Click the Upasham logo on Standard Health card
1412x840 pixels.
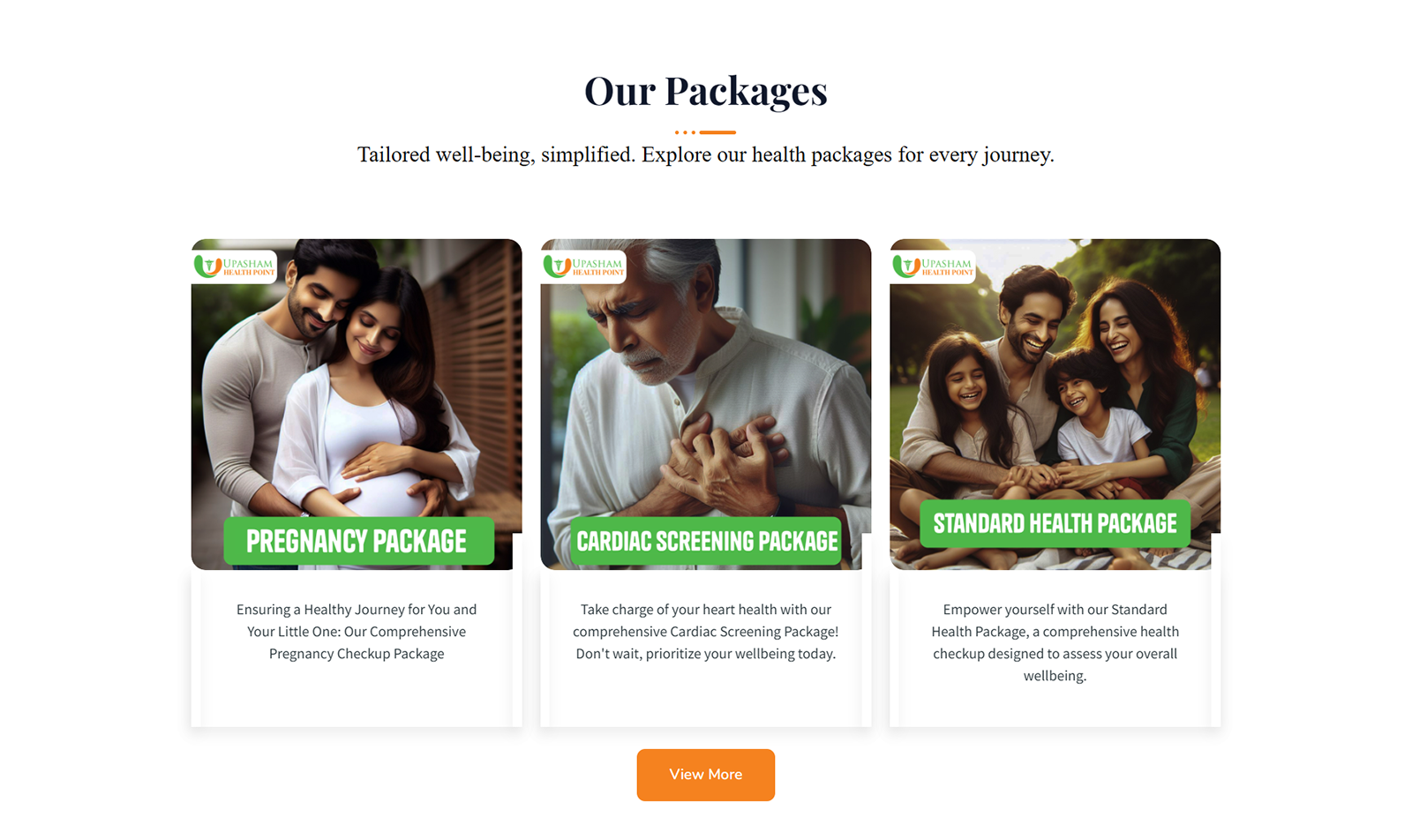click(933, 266)
